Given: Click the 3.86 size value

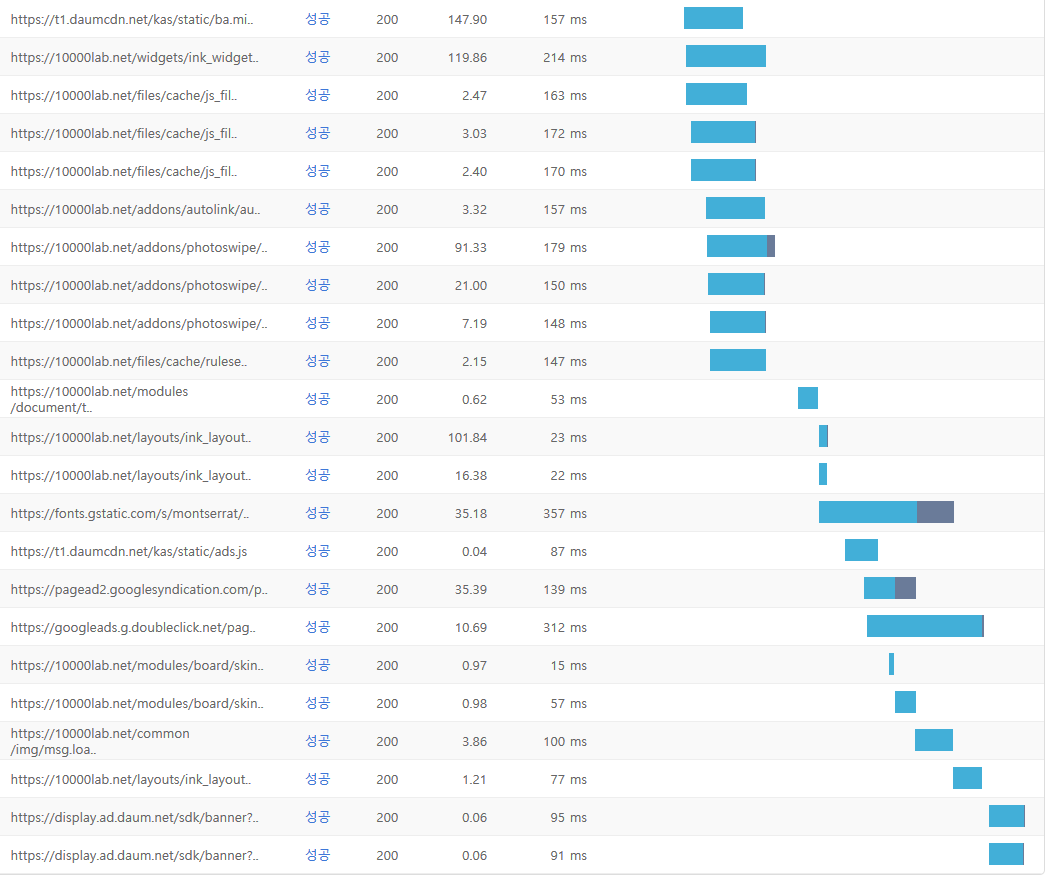Looking at the screenshot, I should coord(474,742).
